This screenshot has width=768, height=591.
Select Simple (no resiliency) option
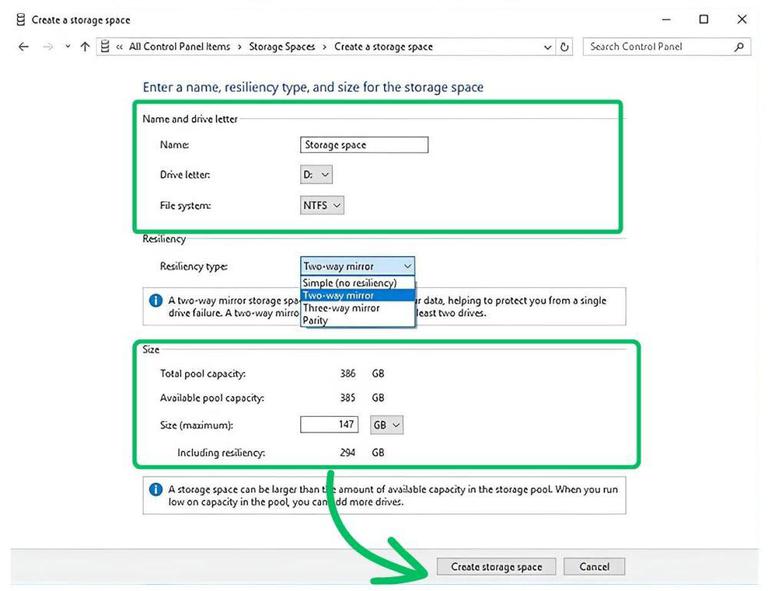click(357, 283)
